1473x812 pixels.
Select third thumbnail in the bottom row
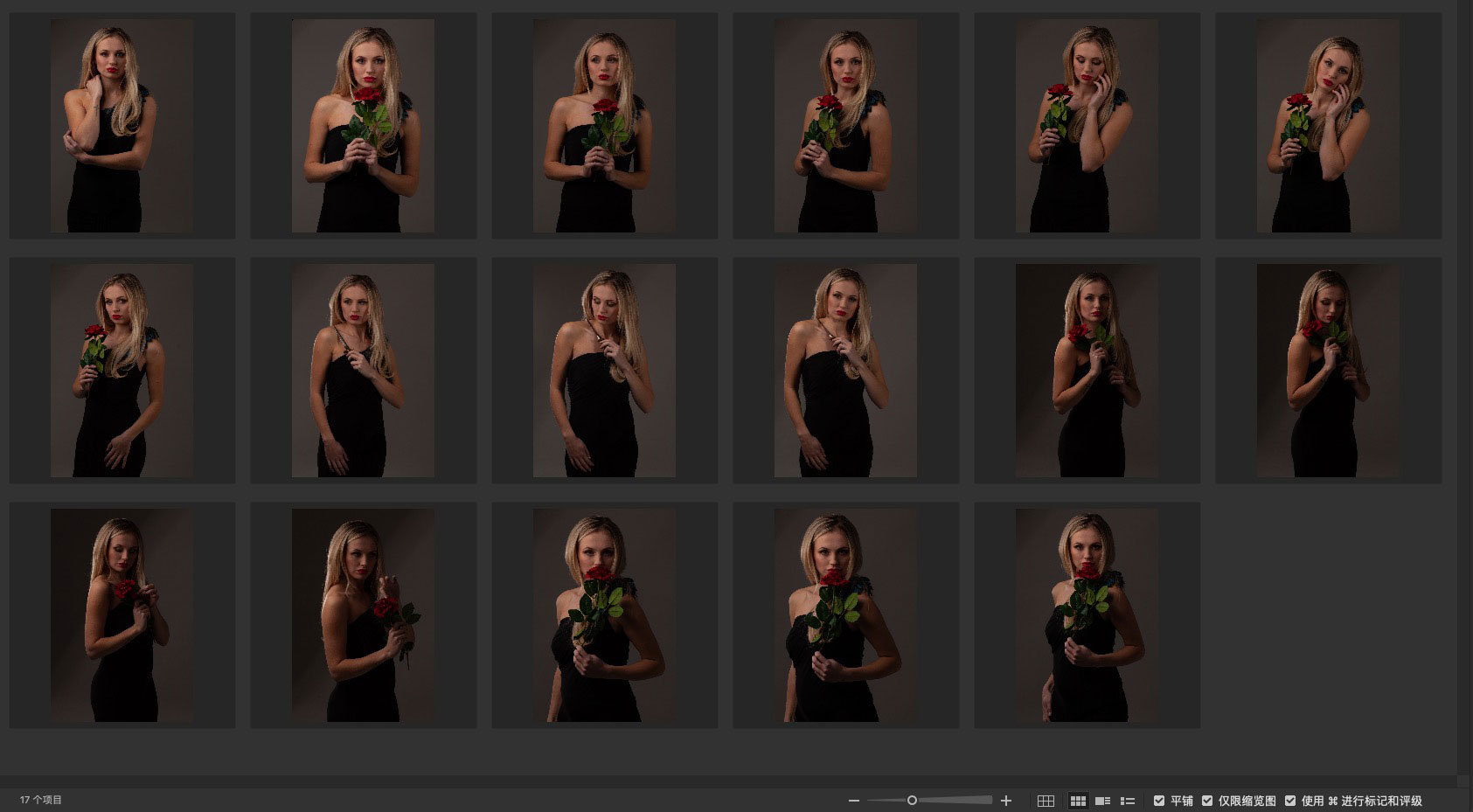(x=604, y=615)
